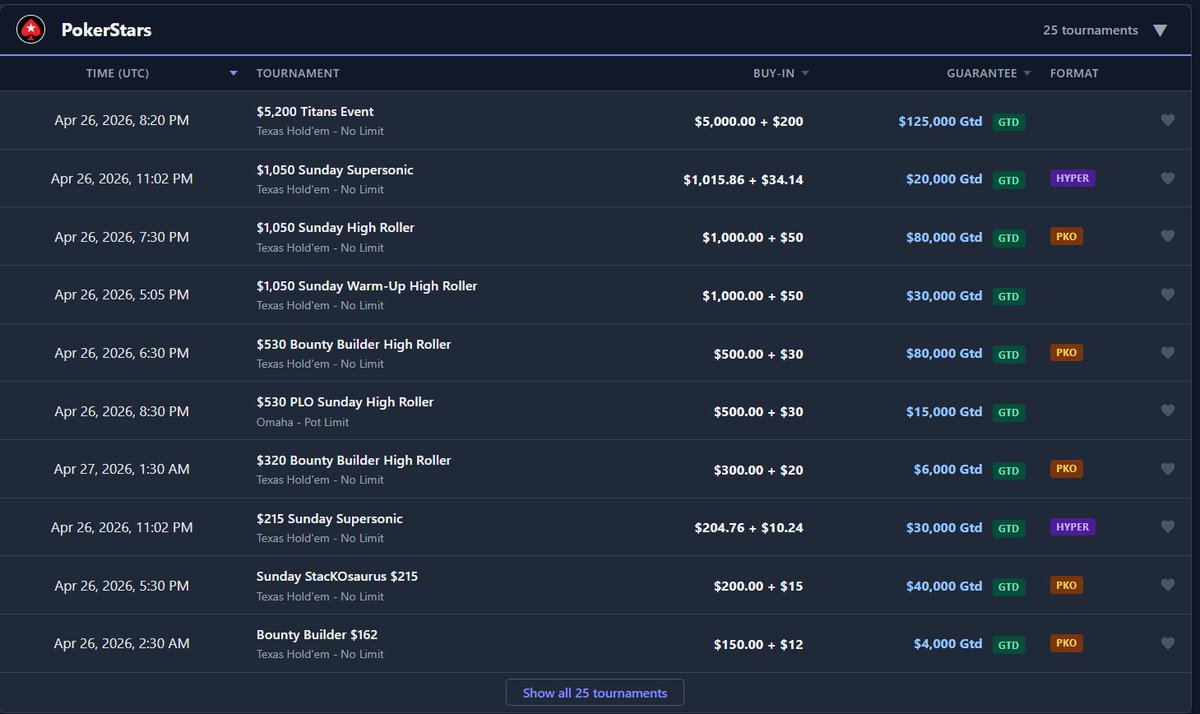
Task: Click PKO badge on $320 Bounty Builder row
Action: pyautogui.click(x=1066, y=469)
